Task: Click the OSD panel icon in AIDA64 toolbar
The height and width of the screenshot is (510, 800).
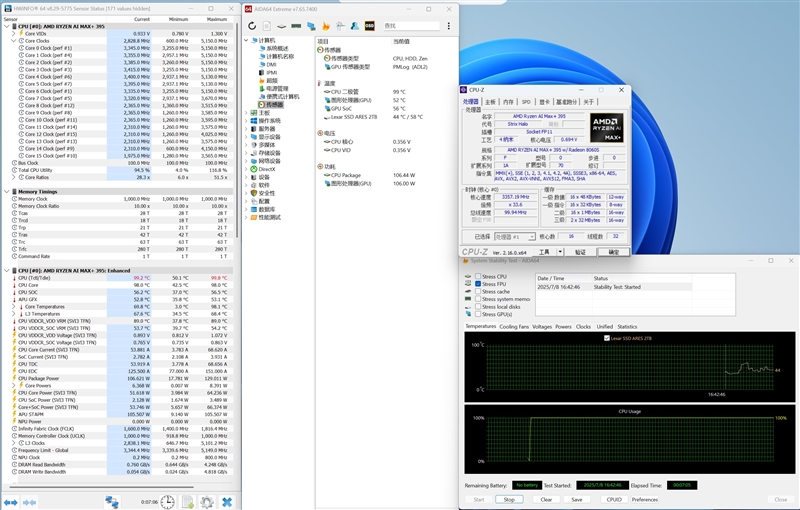Action: click(x=370, y=27)
